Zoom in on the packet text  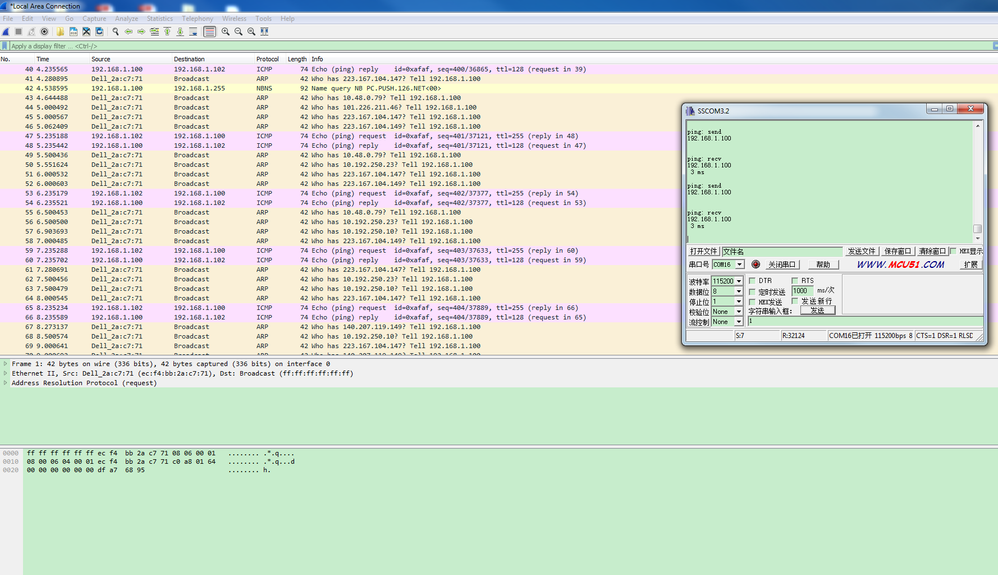pos(225,32)
